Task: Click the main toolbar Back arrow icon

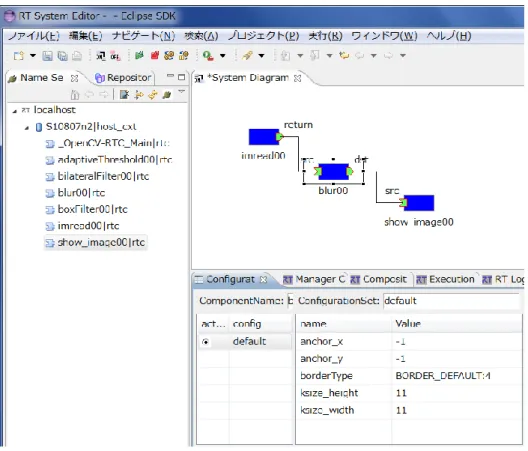Action: [359, 56]
